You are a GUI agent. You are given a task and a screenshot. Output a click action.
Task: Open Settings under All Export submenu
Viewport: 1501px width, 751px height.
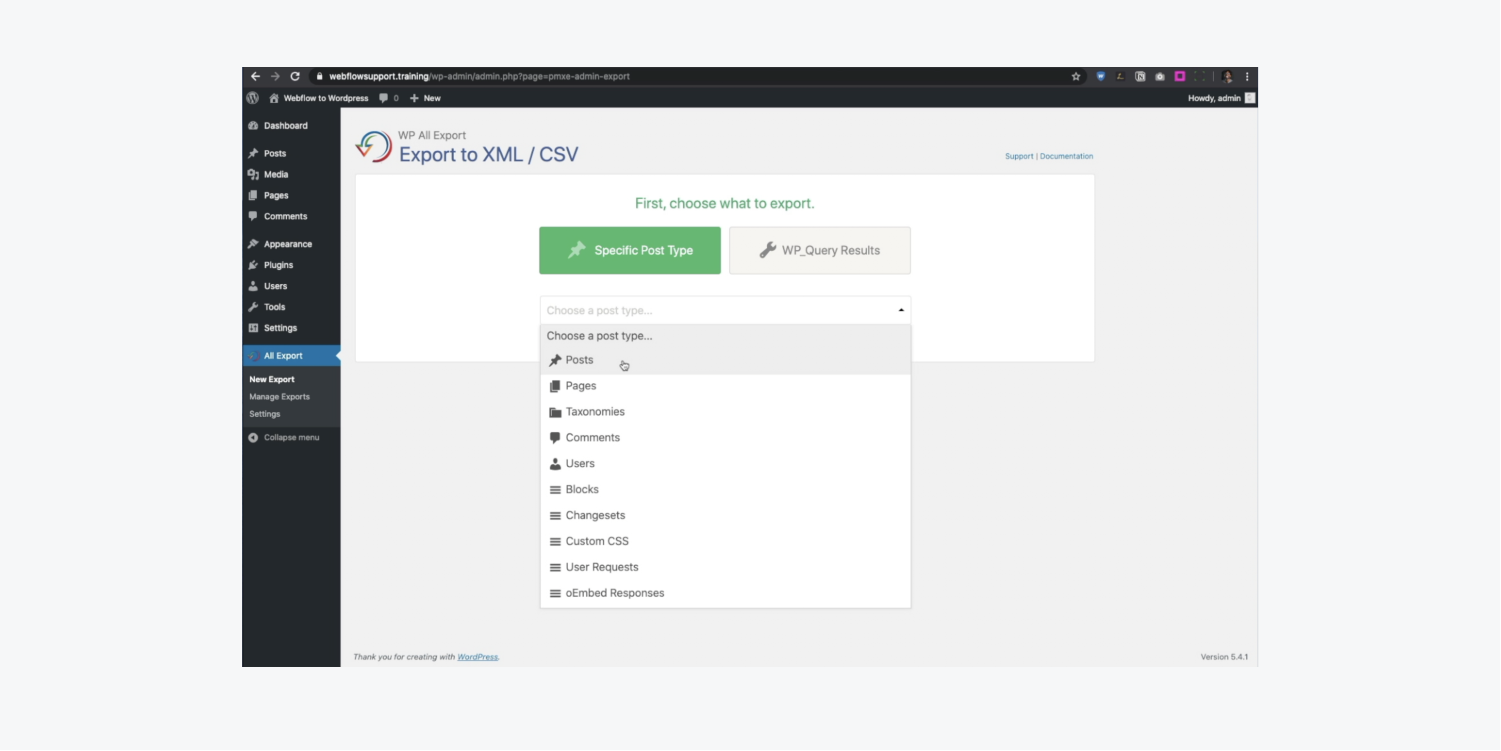265,414
